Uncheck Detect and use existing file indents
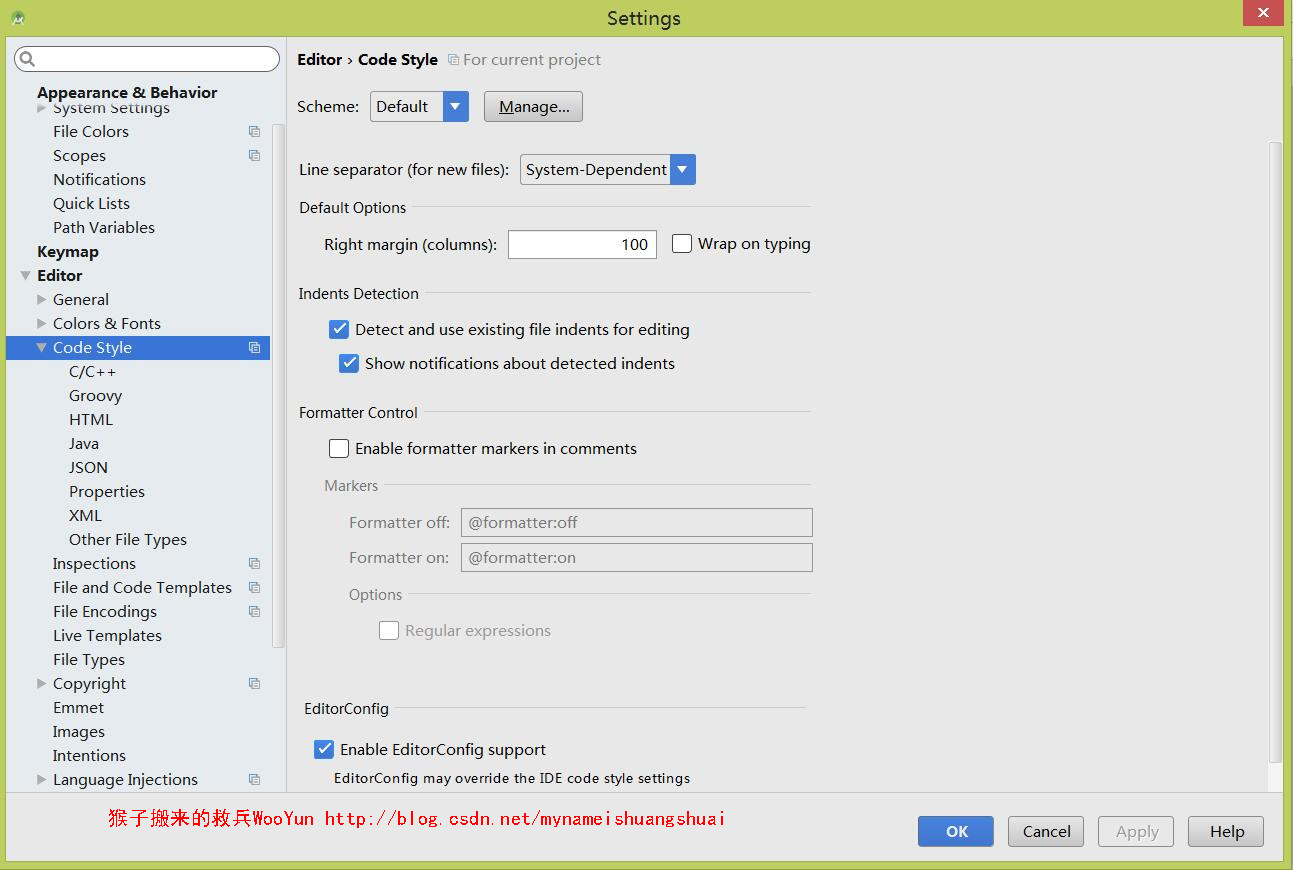The height and width of the screenshot is (870, 1293). coord(340,329)
